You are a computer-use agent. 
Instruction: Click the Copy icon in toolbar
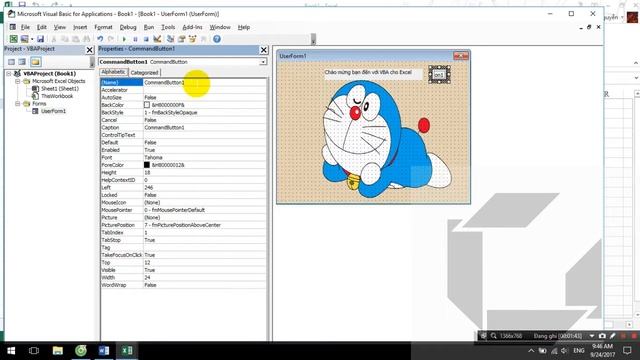point(64,39)
